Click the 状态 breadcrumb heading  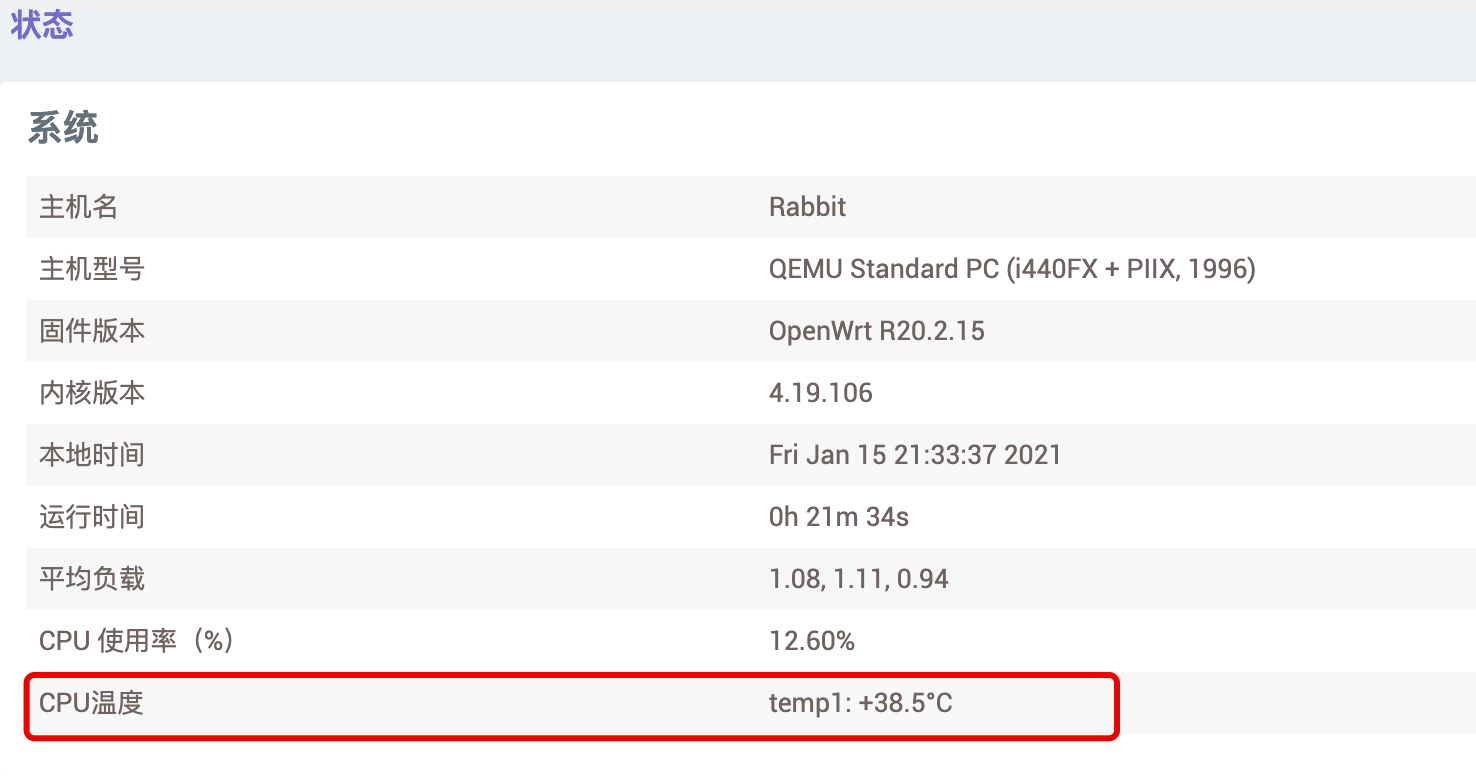[x=42, y=24]
